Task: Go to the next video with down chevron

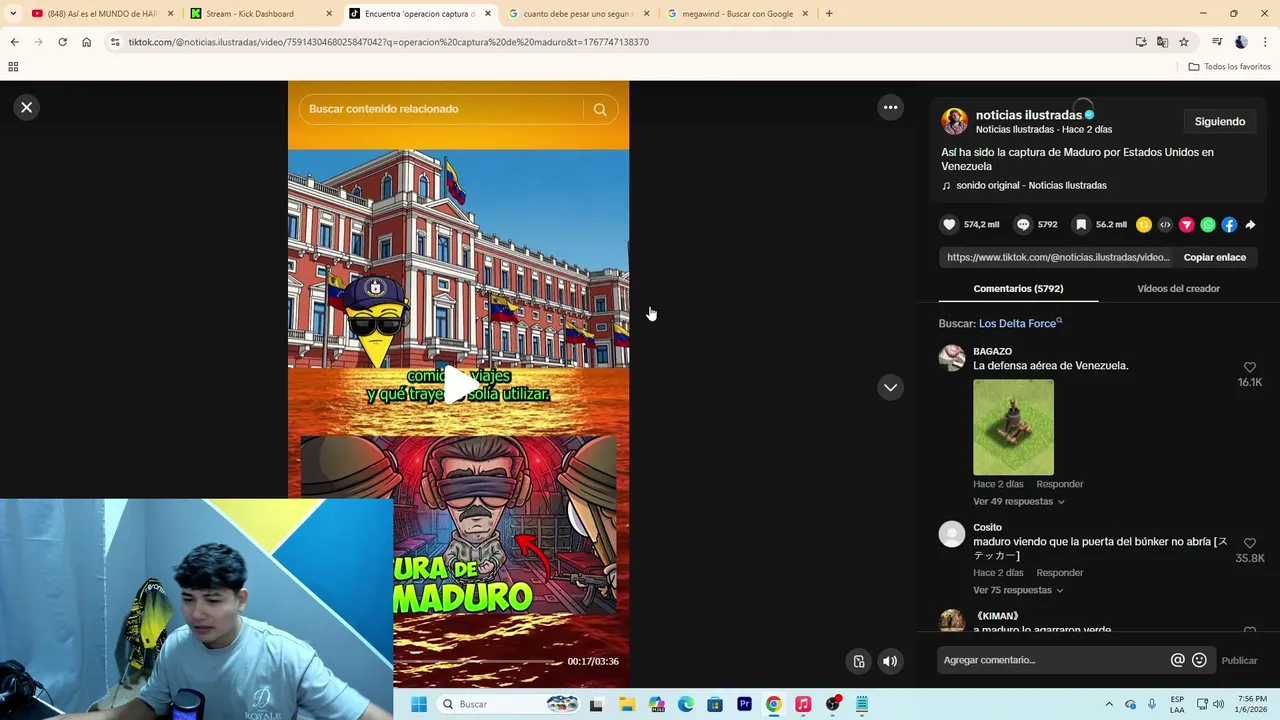Action: 890,387
